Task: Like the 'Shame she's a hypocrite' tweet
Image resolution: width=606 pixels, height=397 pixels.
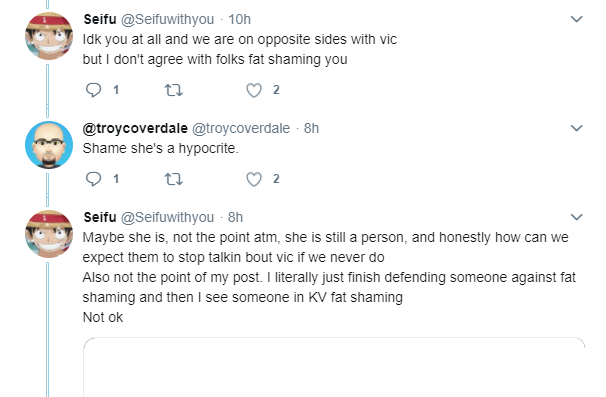Action: click(254, 179)
